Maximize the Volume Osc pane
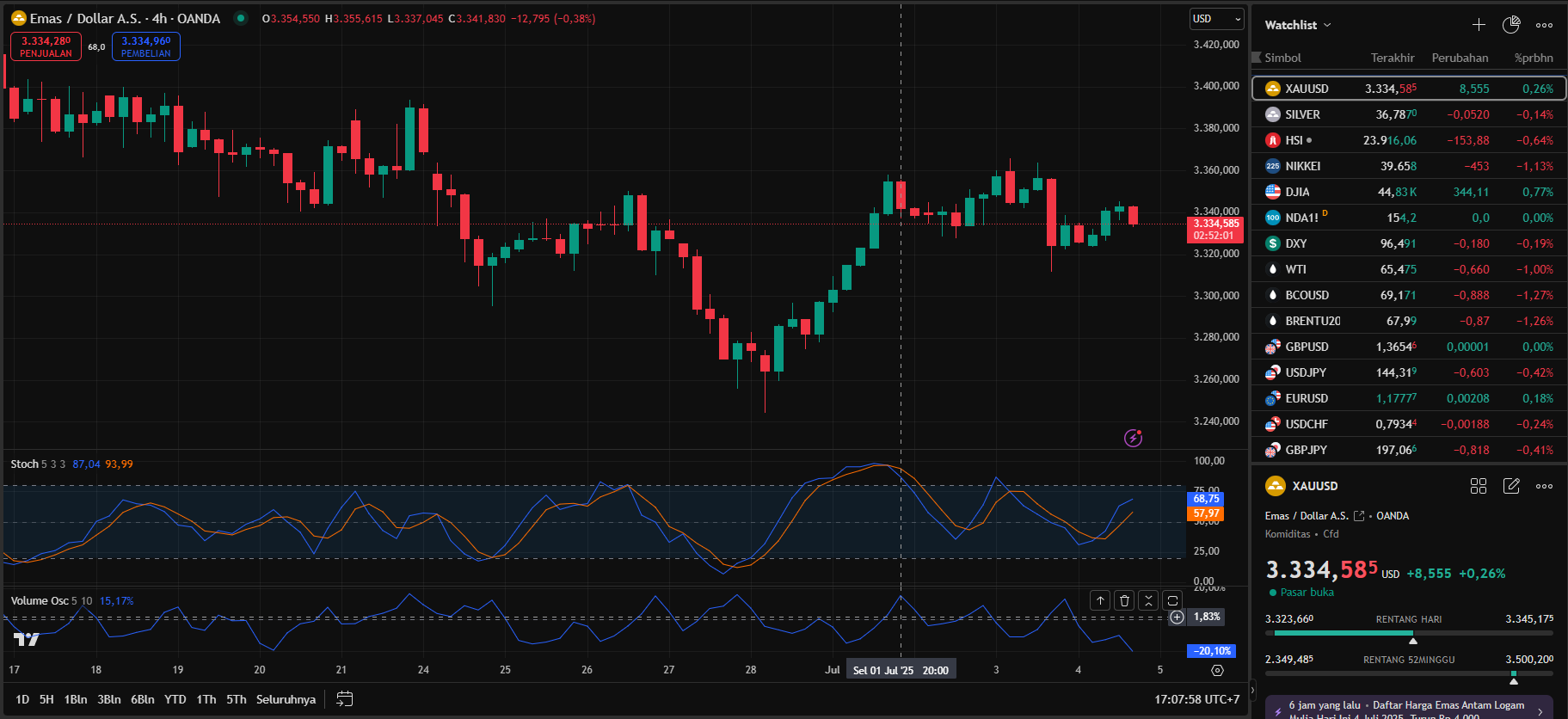 [x=1172, y=601]
